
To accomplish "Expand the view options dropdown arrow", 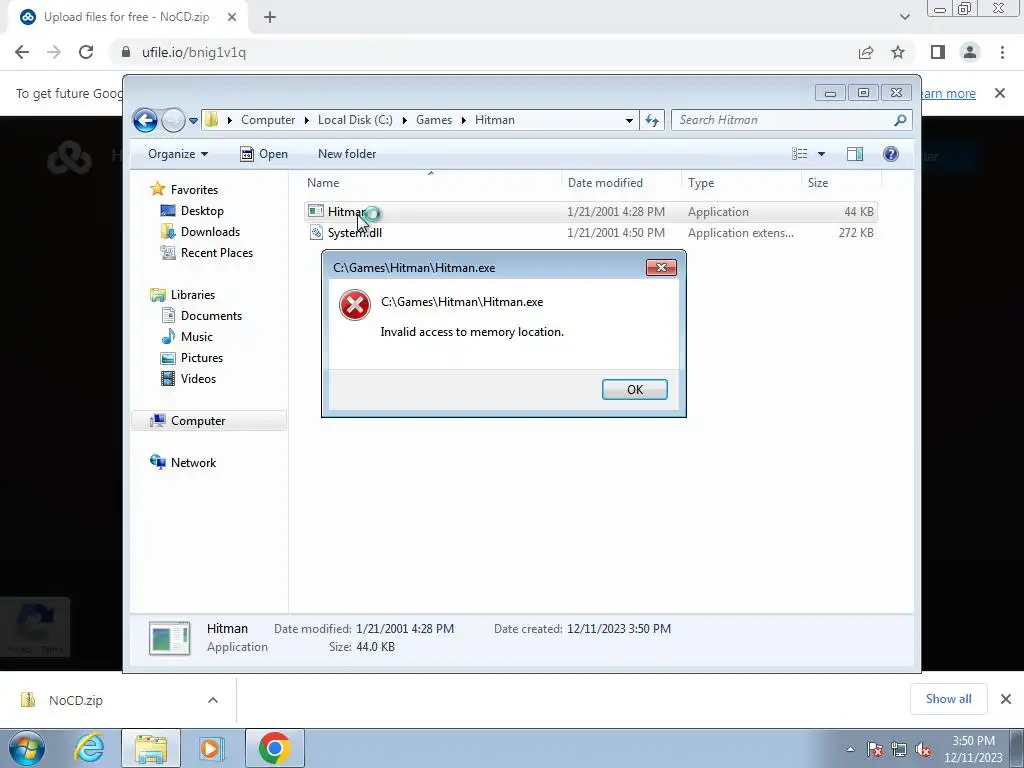I will [x=822, y=154].
